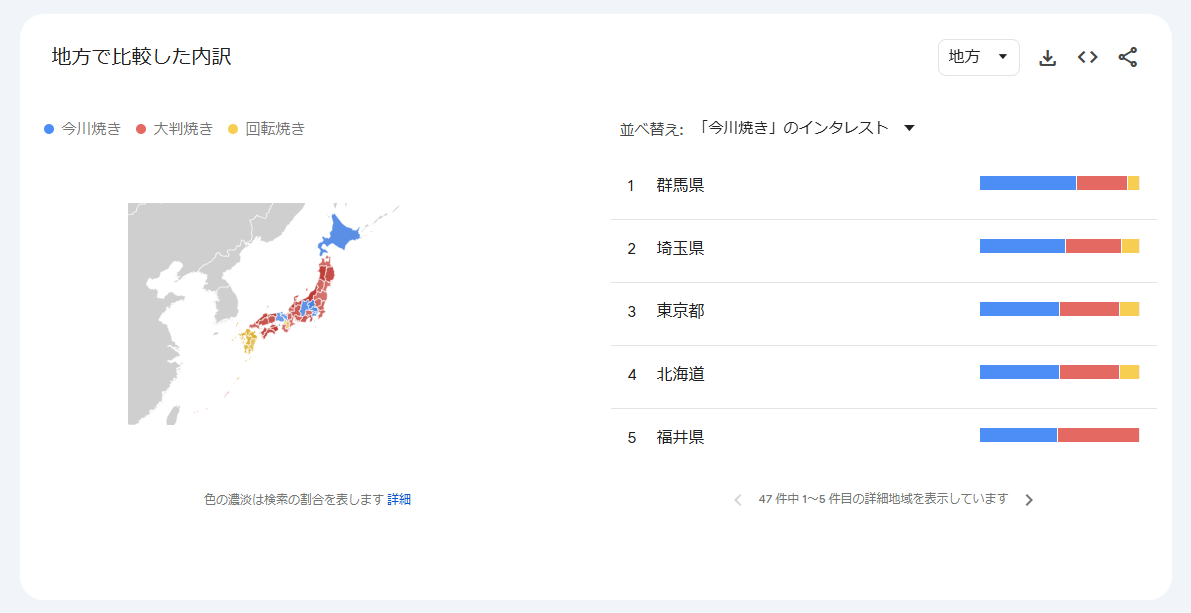Click the yellow 回転焼き legend dot
The height and width of the screenshot is (613, 1191).
pyautogui.click(x=233, y=129)
